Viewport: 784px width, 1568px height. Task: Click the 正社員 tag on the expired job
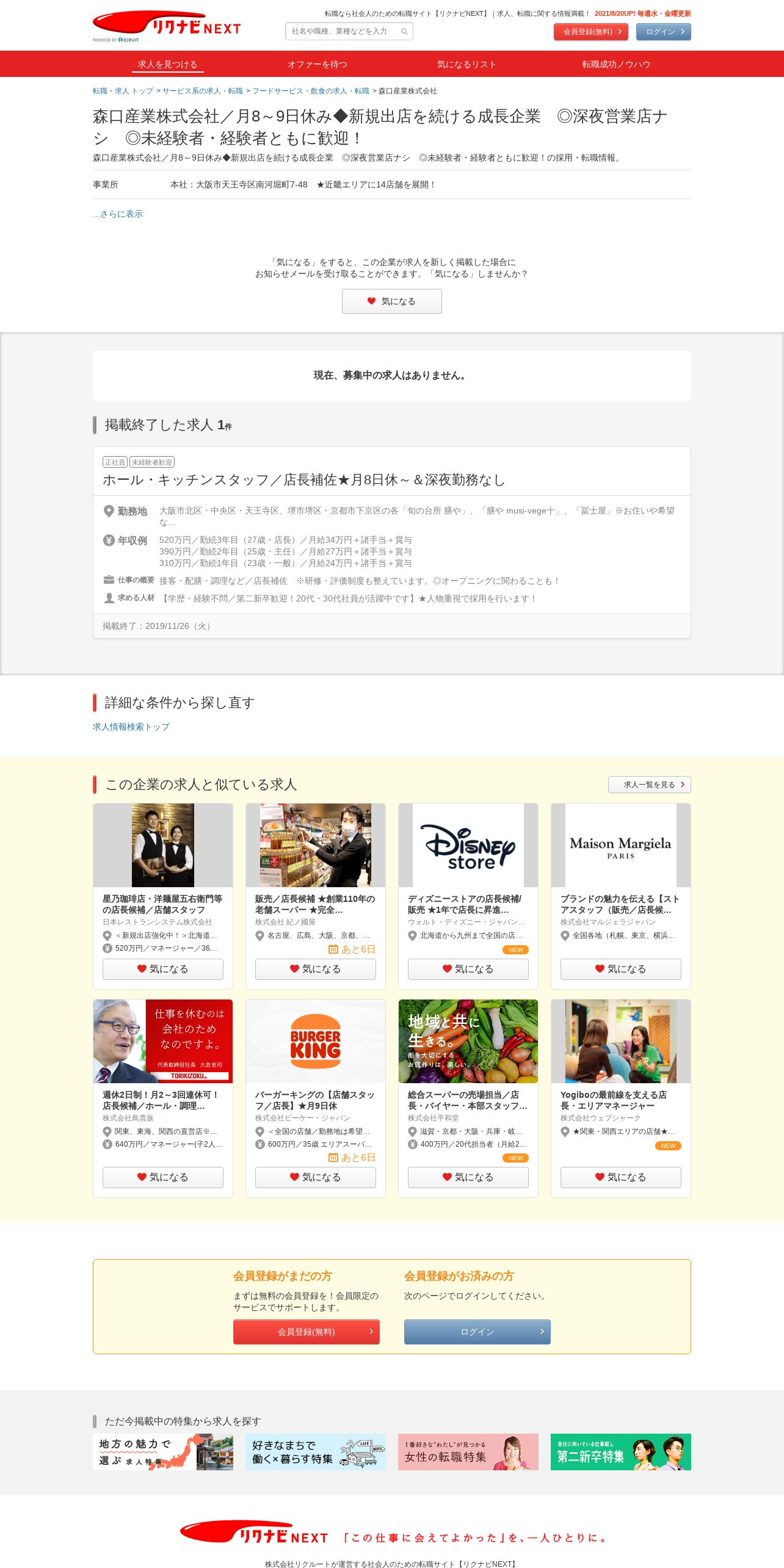tap(115, 462)
